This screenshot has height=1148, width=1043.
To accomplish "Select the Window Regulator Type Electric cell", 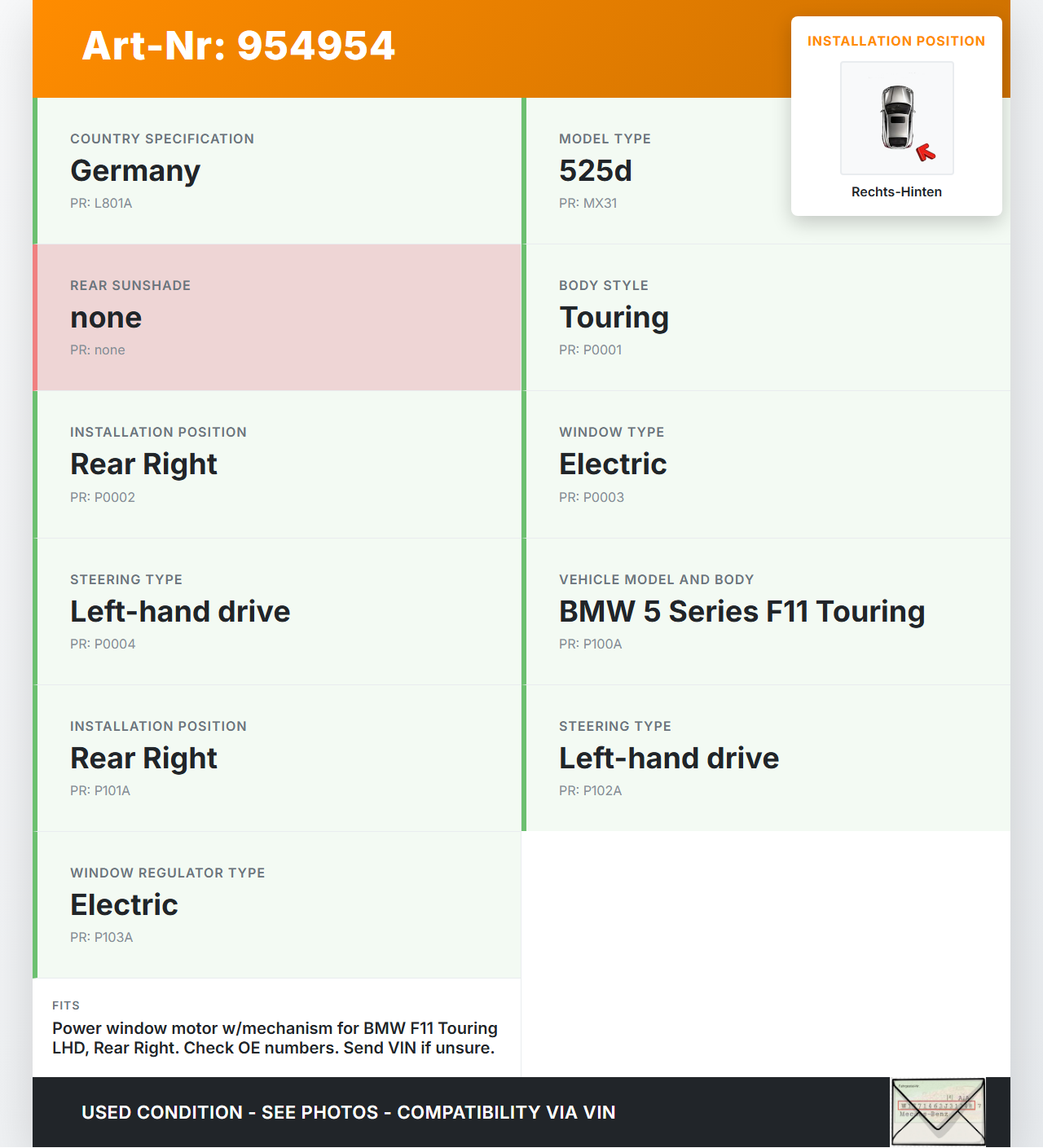I will (x=277, y=904).
